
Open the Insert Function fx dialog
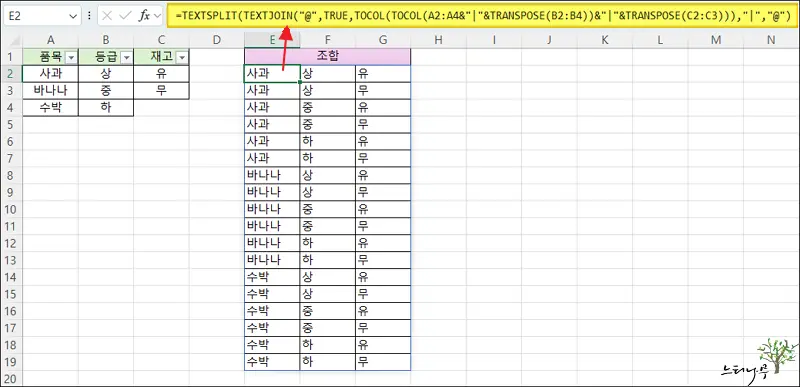(x=144, y=16)
